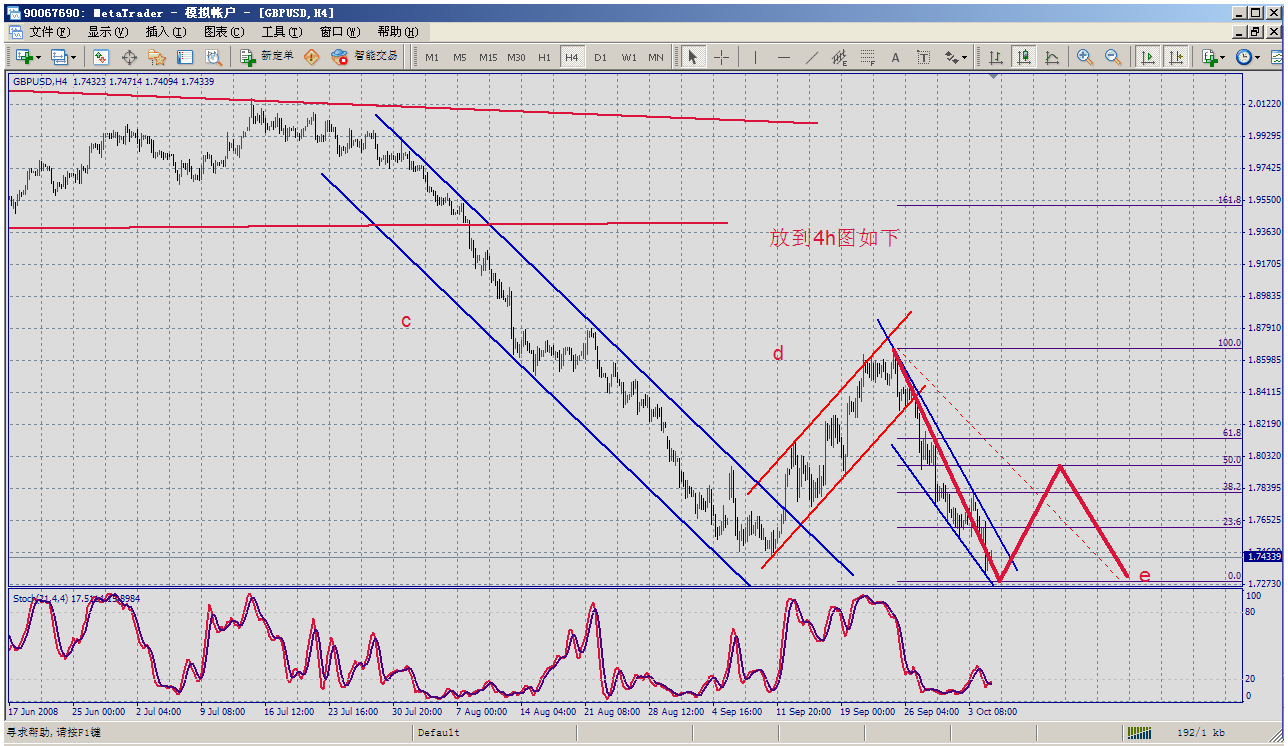
Task: Toggle chart shift button
Action: tap(1176, 57)
